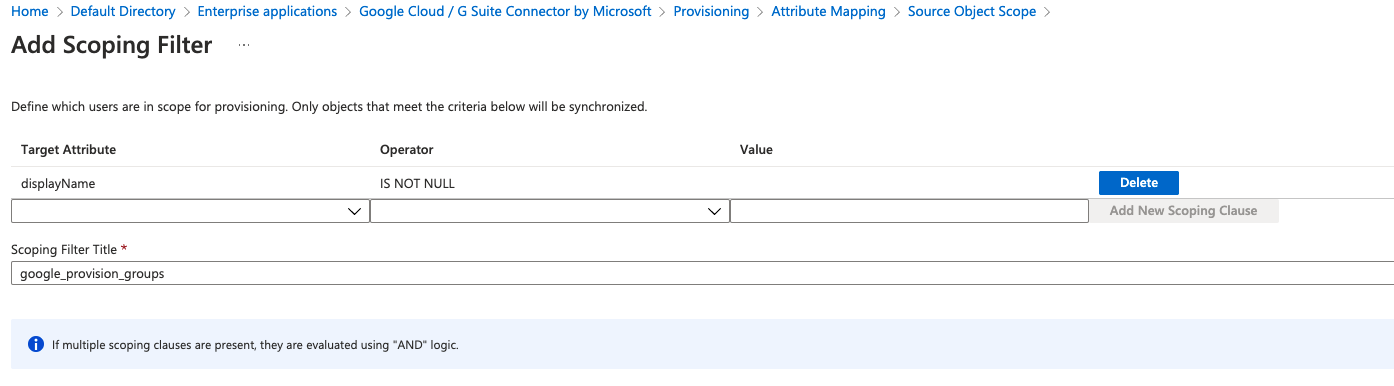Image resolution: width=1394 pixels, height=386 pixels.
Task: Open the ellipsis more options menu
Action: [x=244, y=46]
